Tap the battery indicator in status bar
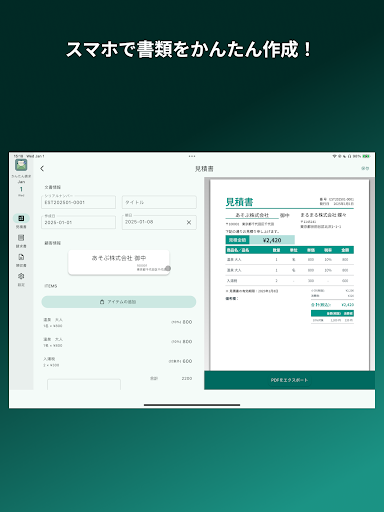 [366, 156]
